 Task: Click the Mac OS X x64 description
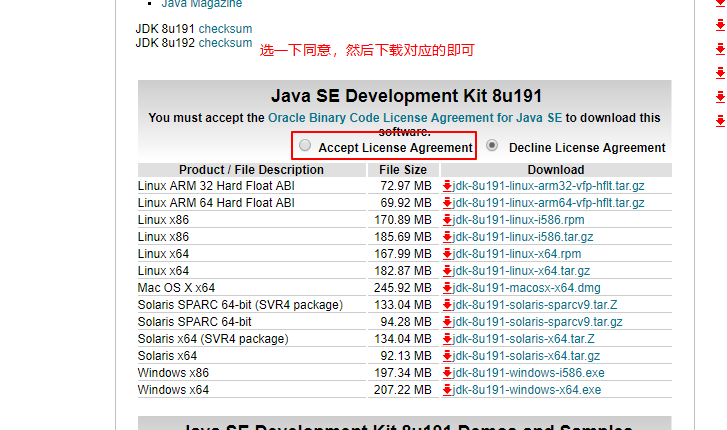[x=176, y=288]
